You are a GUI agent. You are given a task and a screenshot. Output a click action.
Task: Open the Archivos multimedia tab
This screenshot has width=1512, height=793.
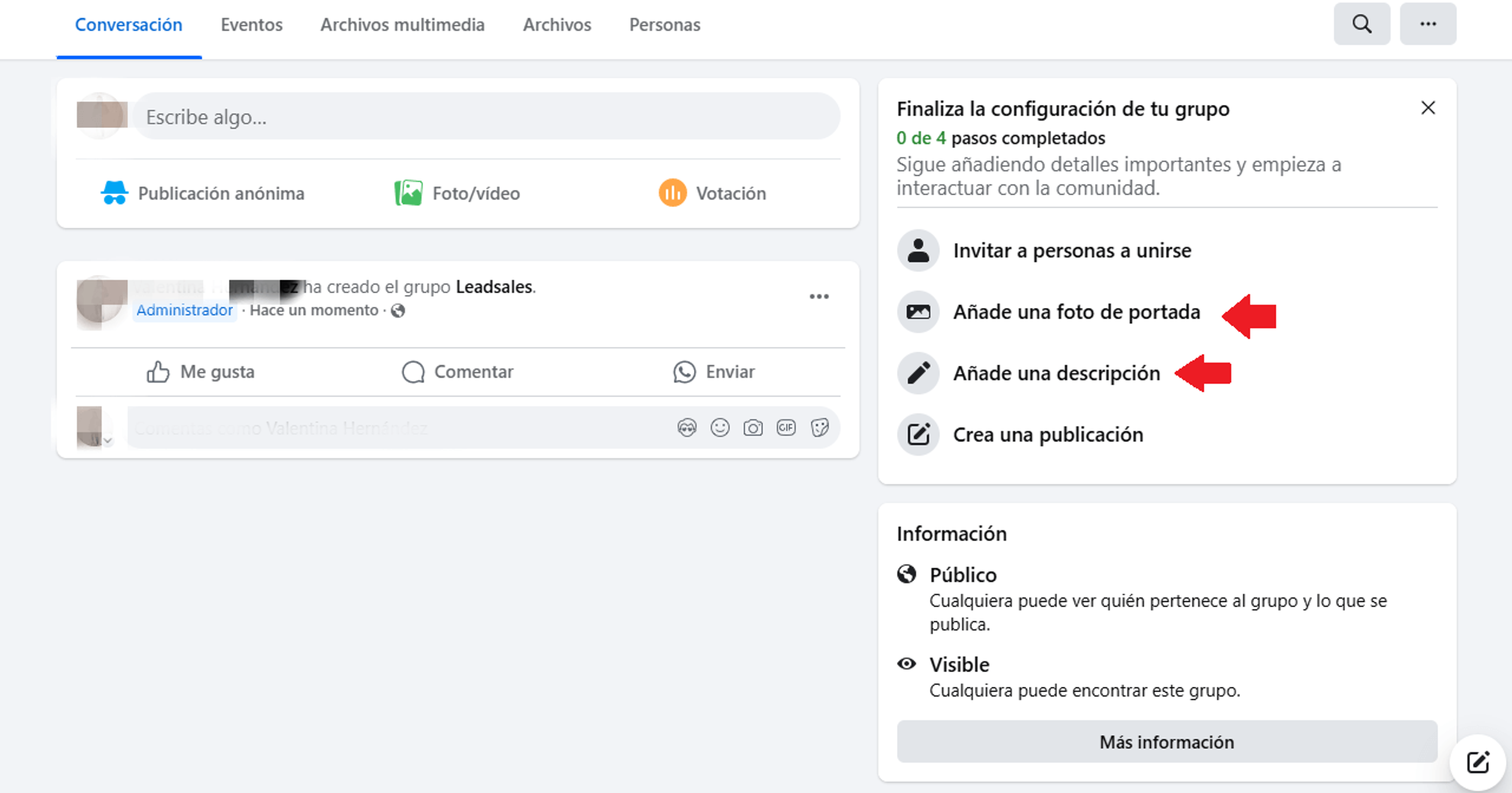402,25
